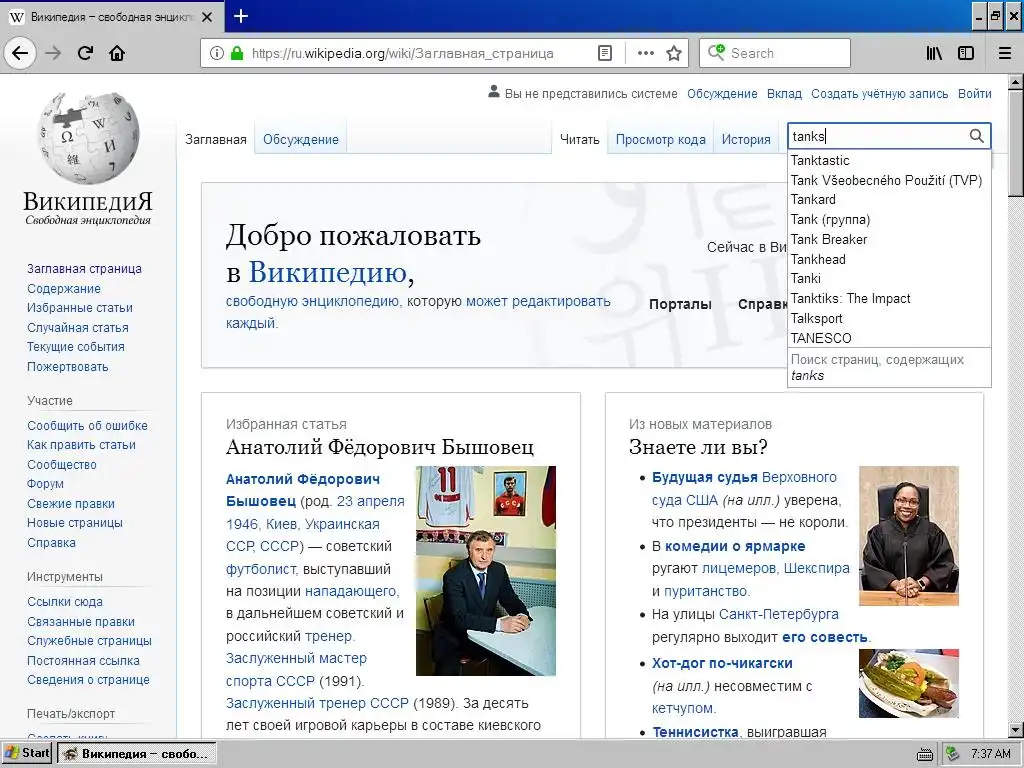The height and width of the screenshot is (768, 1024).
Task: Open the Просмотр кода tab
Action: coord(660,139)
